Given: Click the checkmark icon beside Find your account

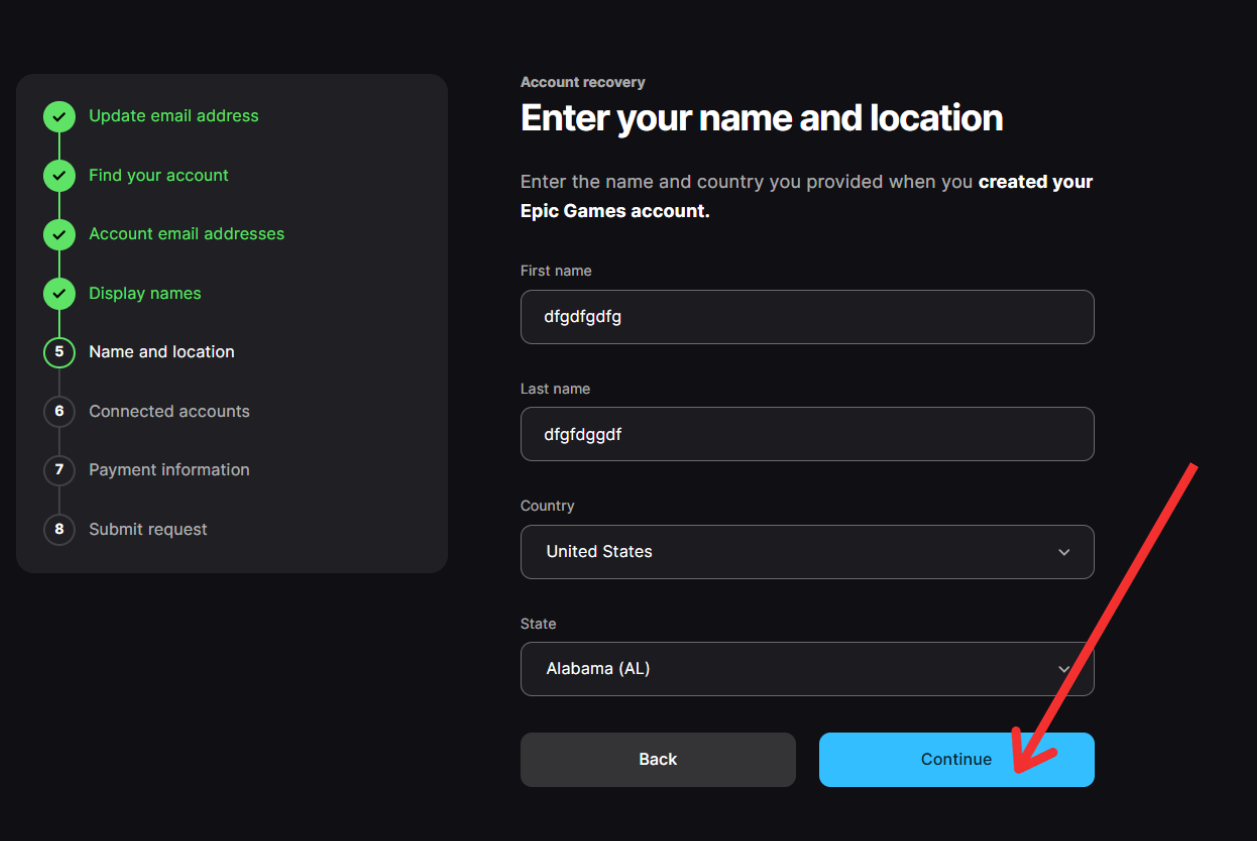Looking at the screenshot, I should [59, 176].
